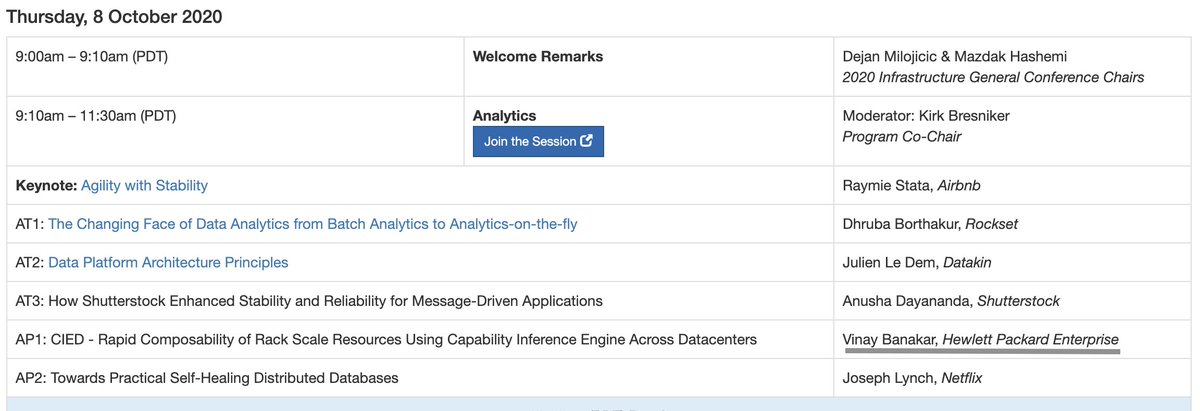Click the Join the Session button
This screenshot has height=411, width=1200.
tap(538, 141)
